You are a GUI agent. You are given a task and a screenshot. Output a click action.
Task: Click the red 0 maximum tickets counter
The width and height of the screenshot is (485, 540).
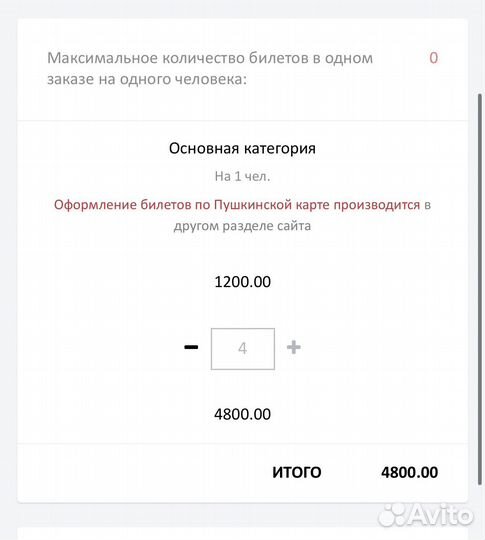coord(434,58)
